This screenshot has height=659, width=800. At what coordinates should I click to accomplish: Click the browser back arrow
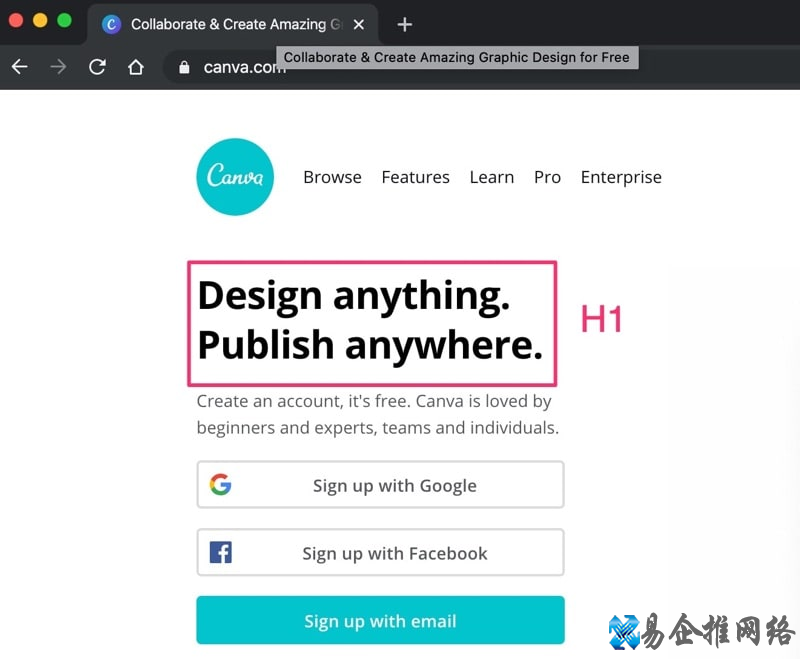pos(19,67)
